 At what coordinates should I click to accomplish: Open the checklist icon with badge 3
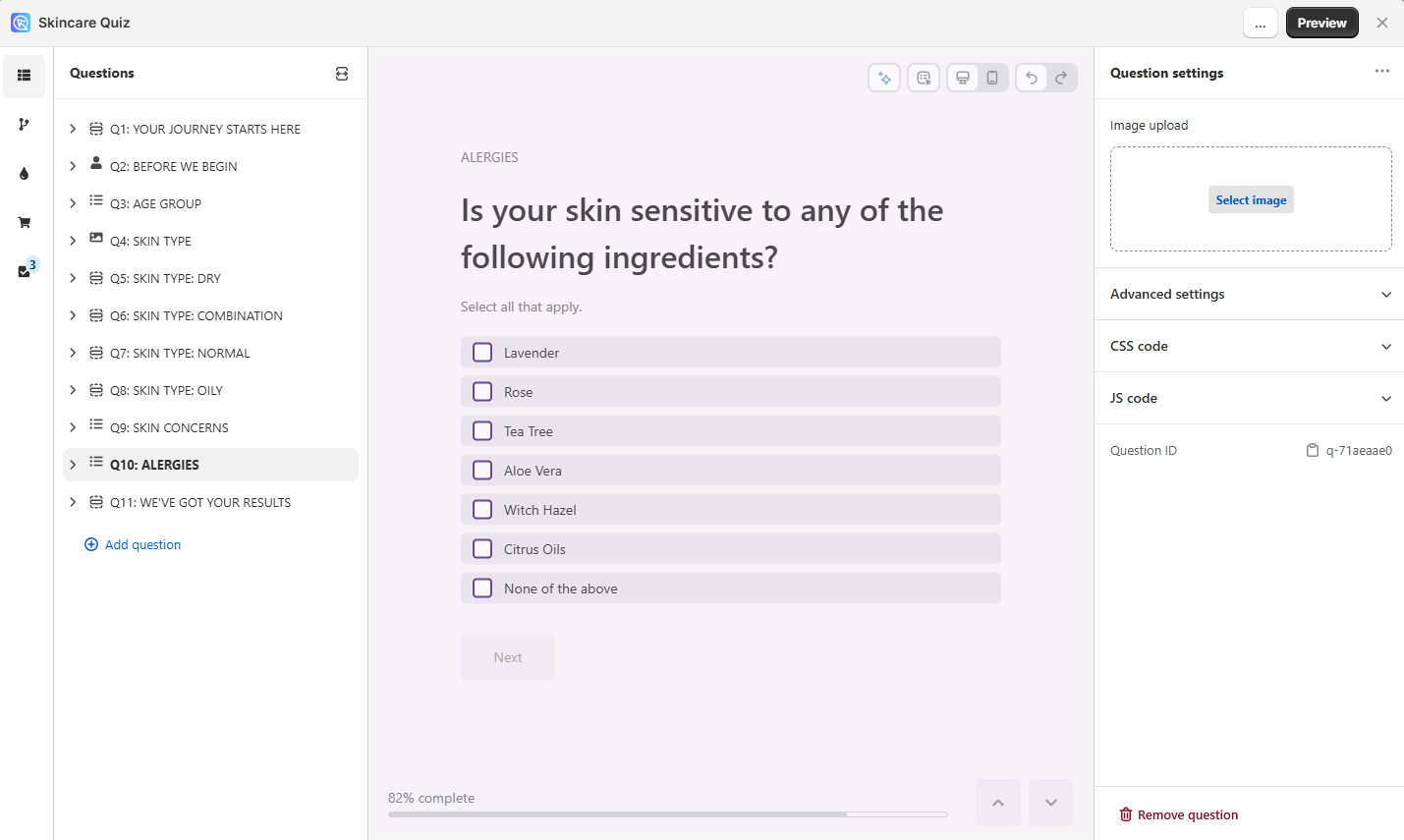(x=25, y=271)
